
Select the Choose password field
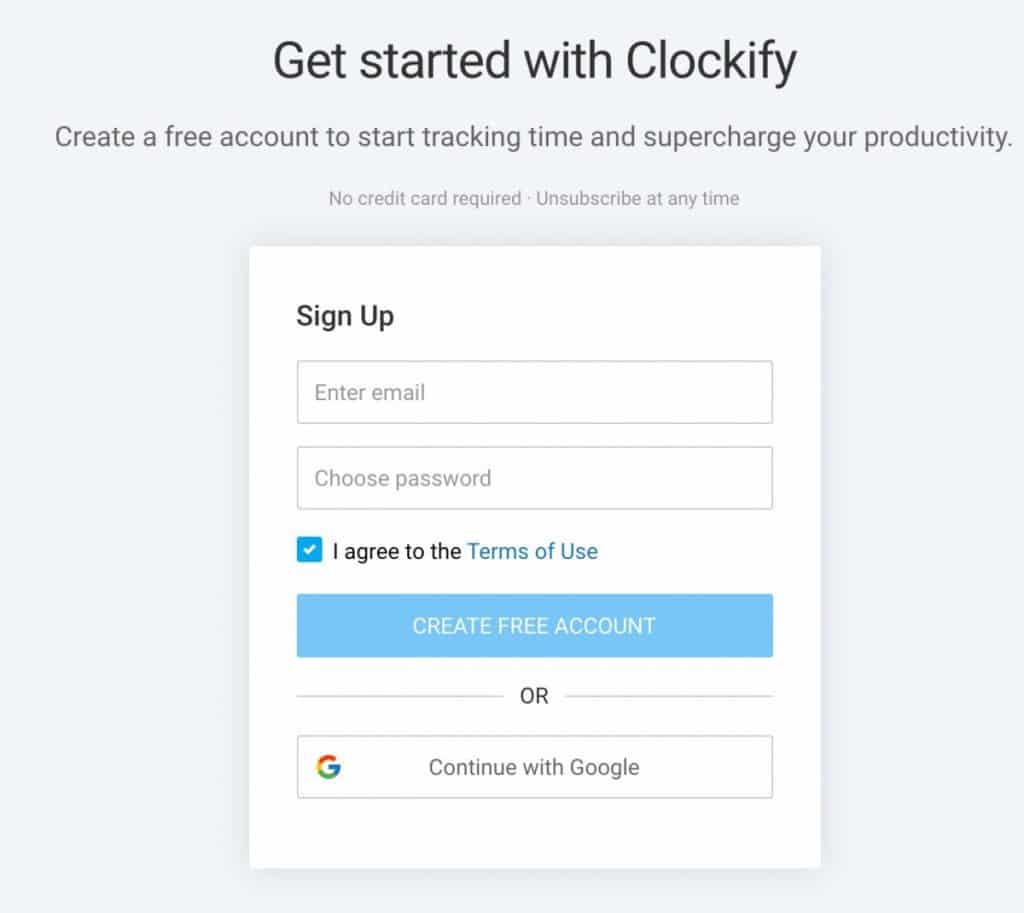point(534,478)
